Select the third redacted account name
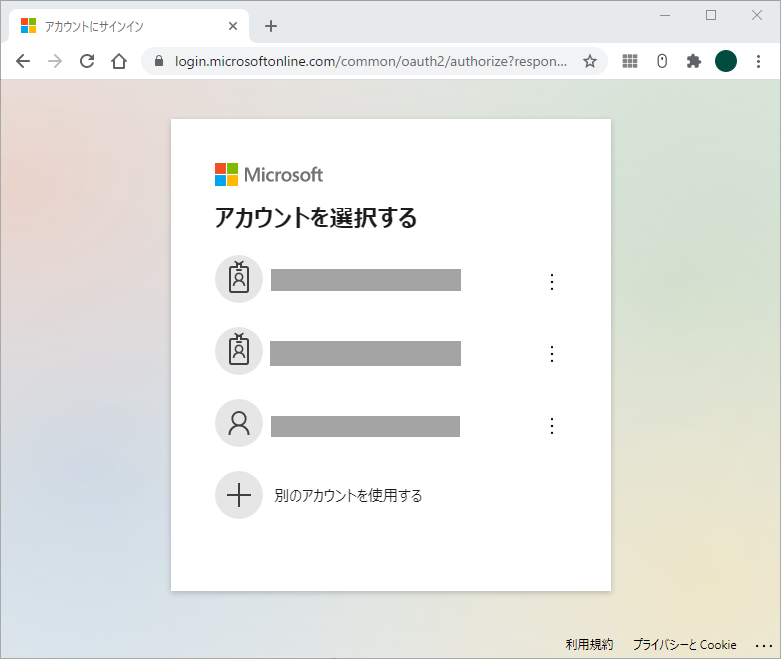This screenshot has width=781, height=659. click(x=365, y=426)
